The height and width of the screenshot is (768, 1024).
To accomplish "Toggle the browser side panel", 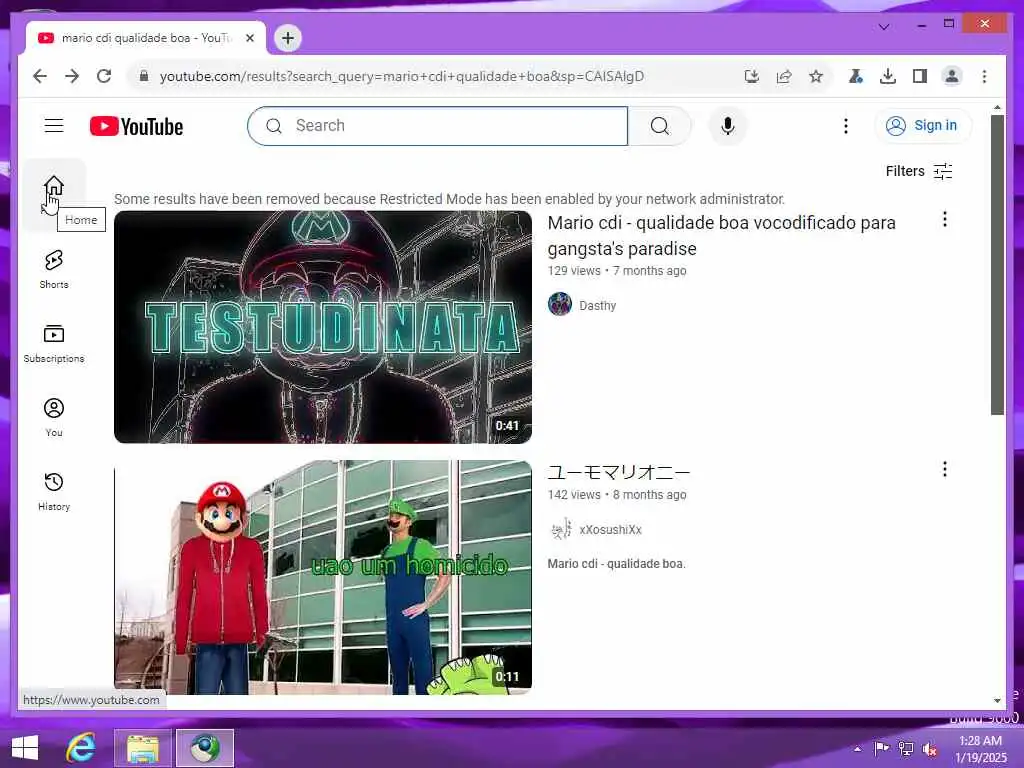I will point(920,76).
